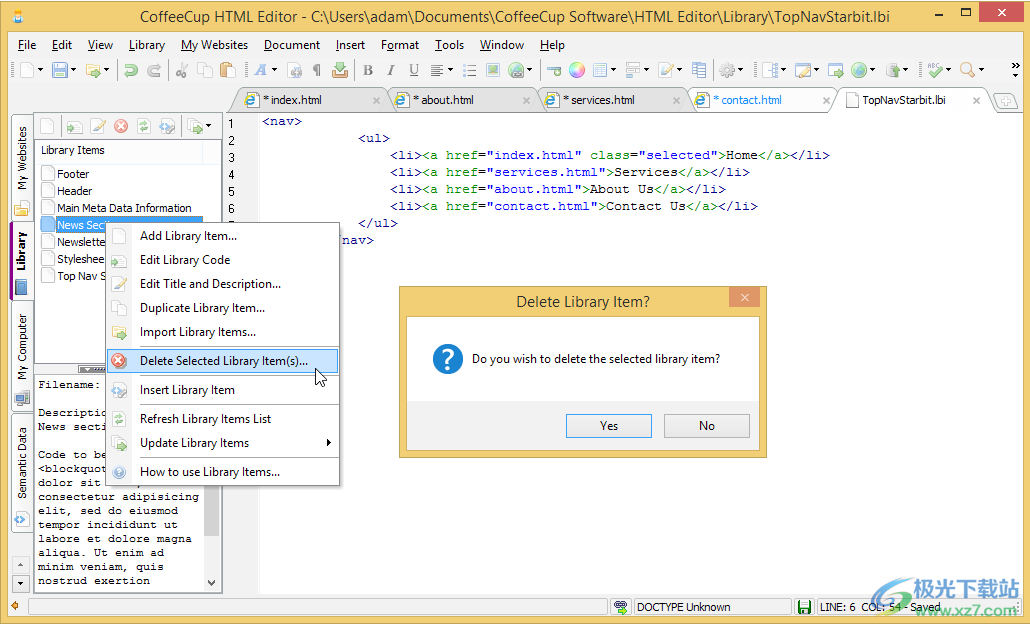The height and width of the screenshot is (627, 1030).
Task: Click No in Delete Library Item dialog
Action: click(x=707, y=426)
